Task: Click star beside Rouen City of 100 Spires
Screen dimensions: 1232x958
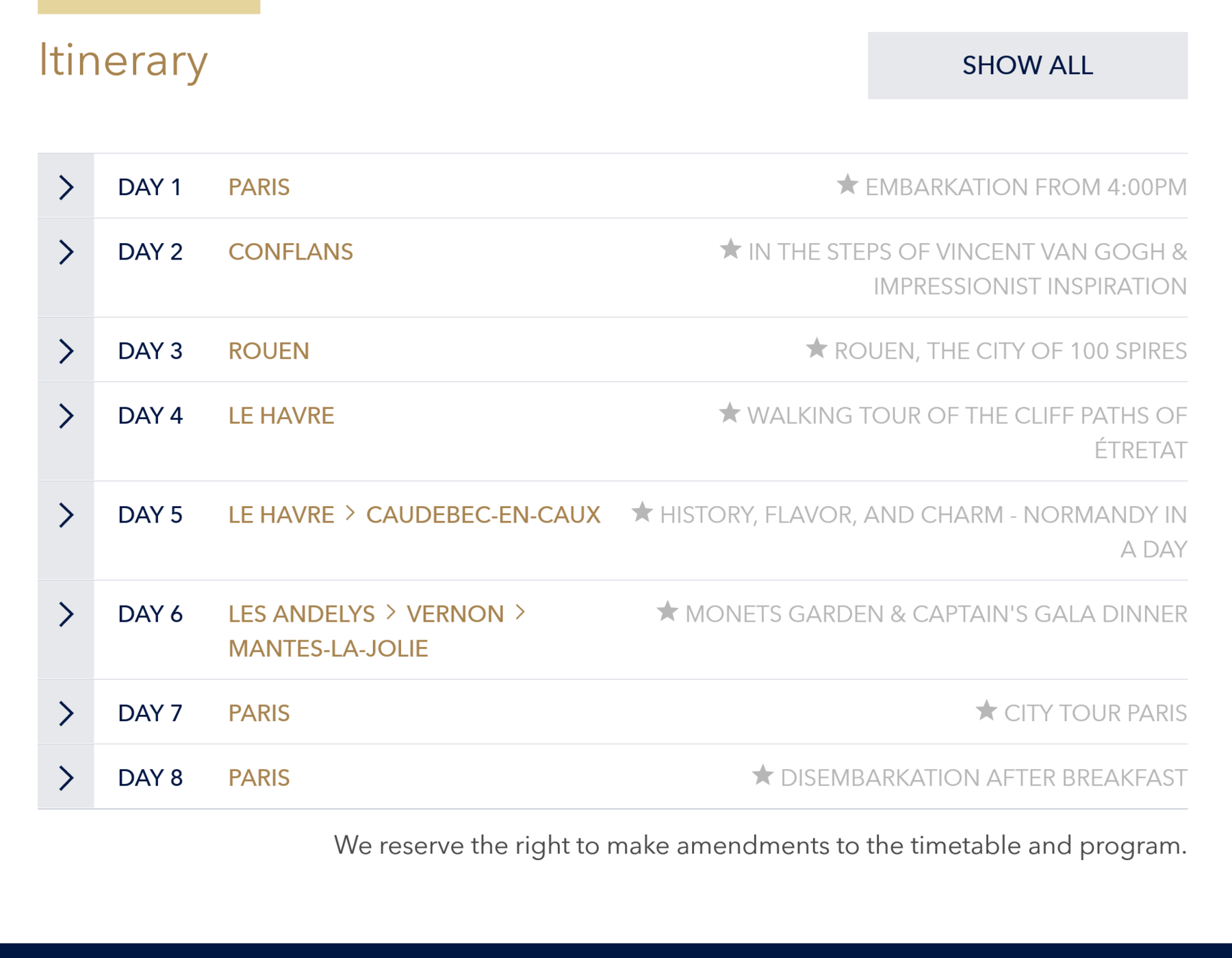Action: (815, 349)
